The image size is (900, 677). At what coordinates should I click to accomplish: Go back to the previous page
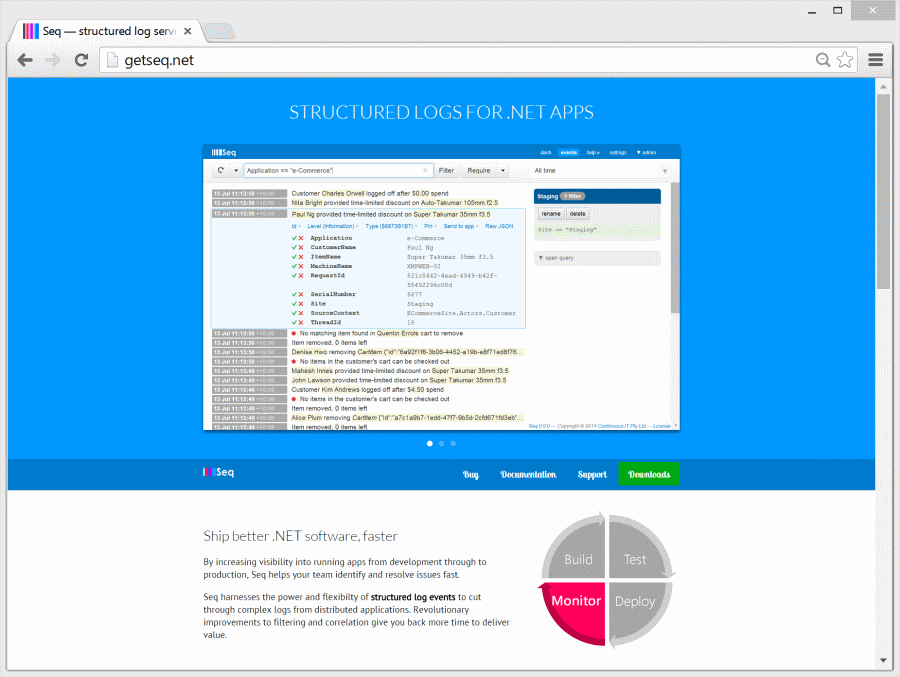click(25, 60)
